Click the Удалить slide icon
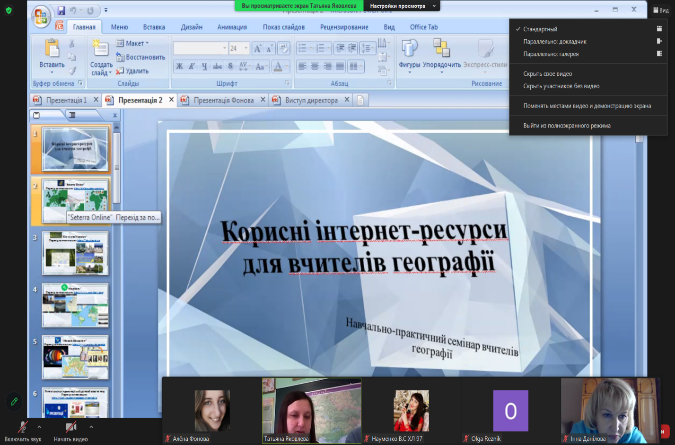The image size is (675, 445). click(131, 71)
